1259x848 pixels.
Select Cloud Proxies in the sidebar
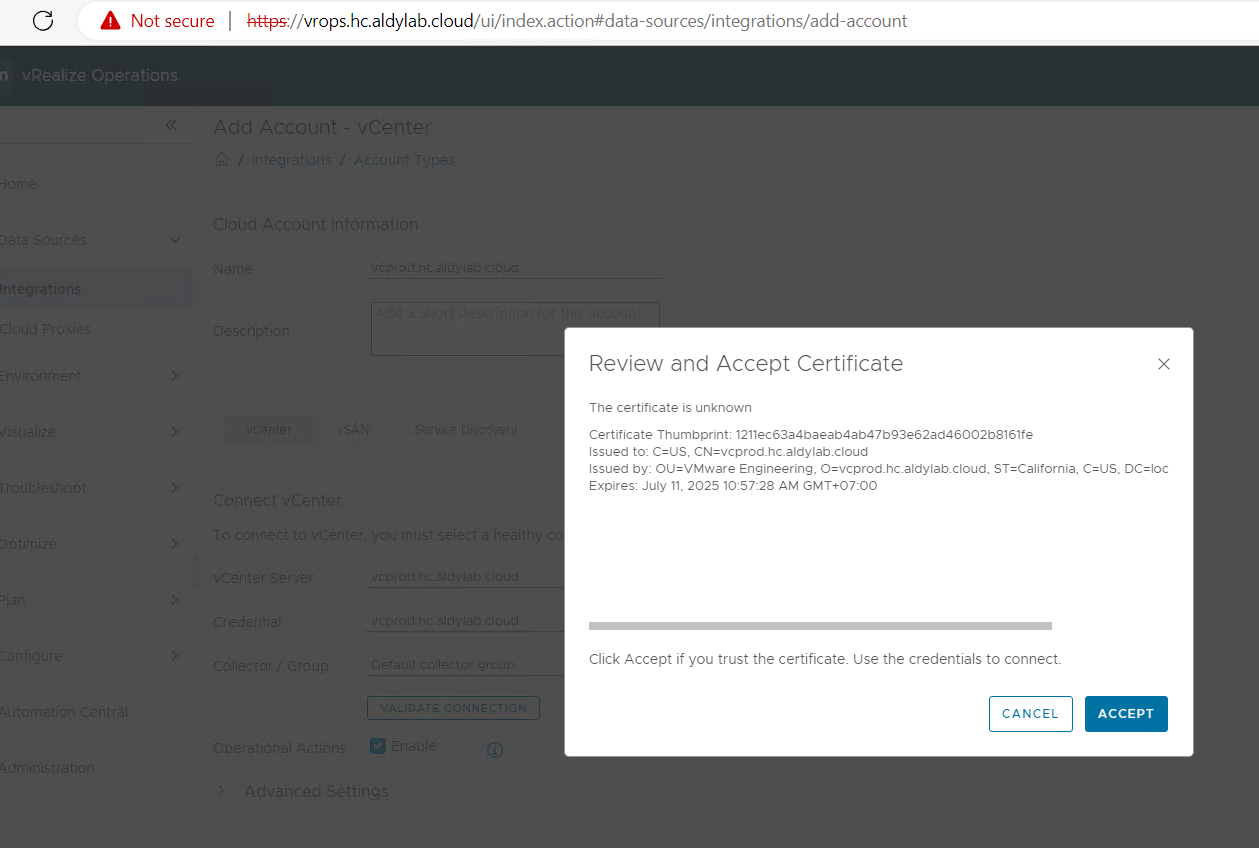[45, 329]
